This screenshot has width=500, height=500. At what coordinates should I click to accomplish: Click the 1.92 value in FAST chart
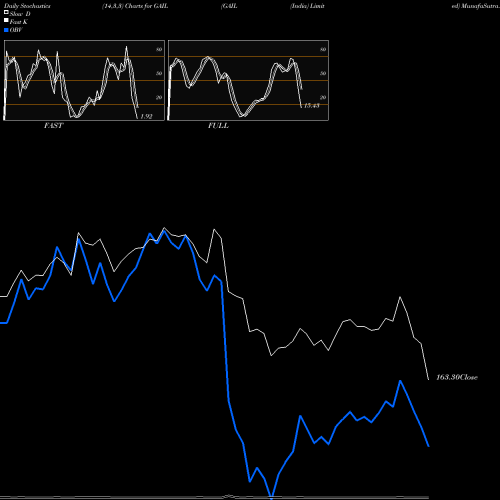coord(146,116)
